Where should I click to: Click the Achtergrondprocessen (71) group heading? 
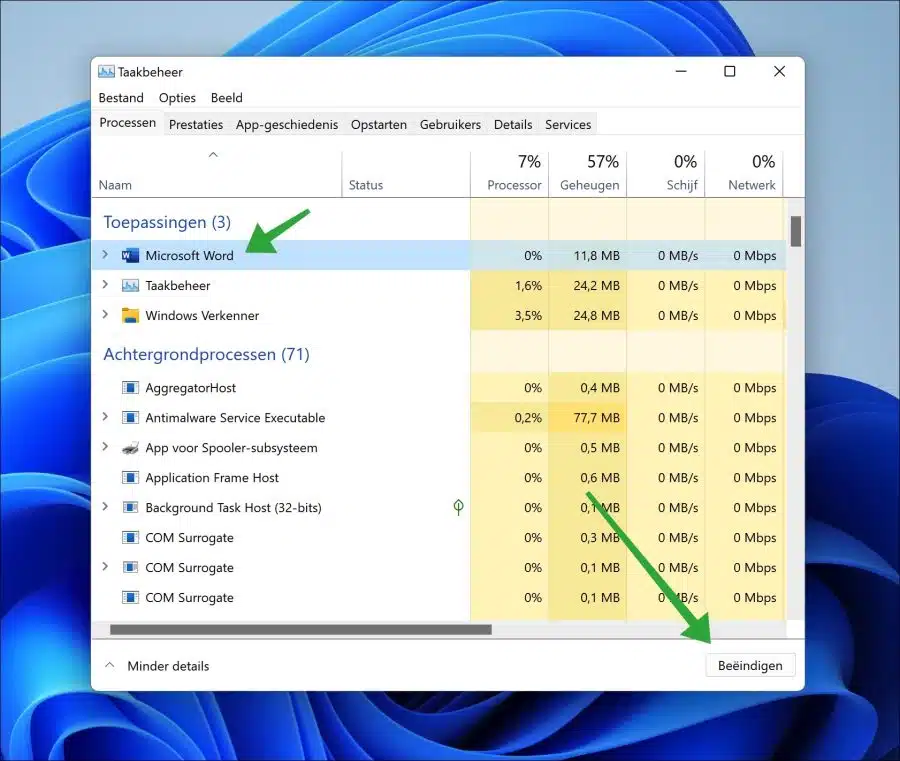[x=207, y=354]
